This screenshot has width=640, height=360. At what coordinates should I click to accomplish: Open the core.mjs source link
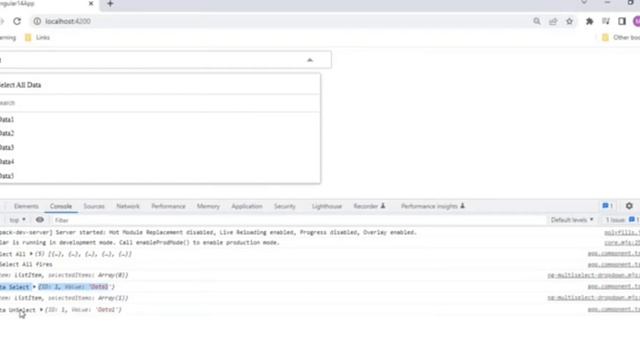[622, 243]
